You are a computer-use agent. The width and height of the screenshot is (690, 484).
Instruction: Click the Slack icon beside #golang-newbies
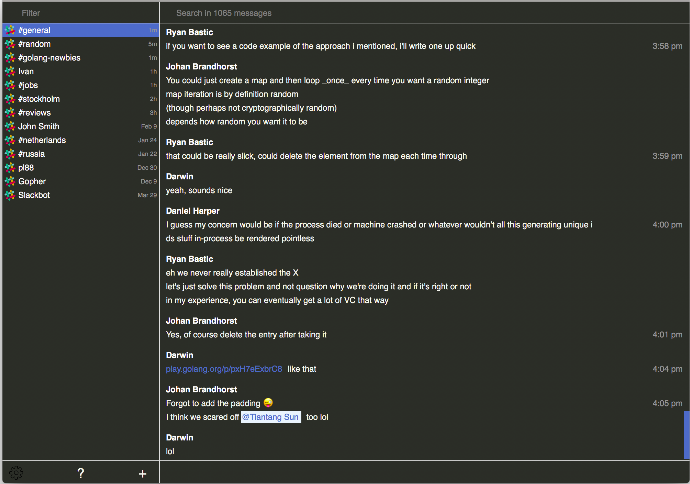coord(10,58)
